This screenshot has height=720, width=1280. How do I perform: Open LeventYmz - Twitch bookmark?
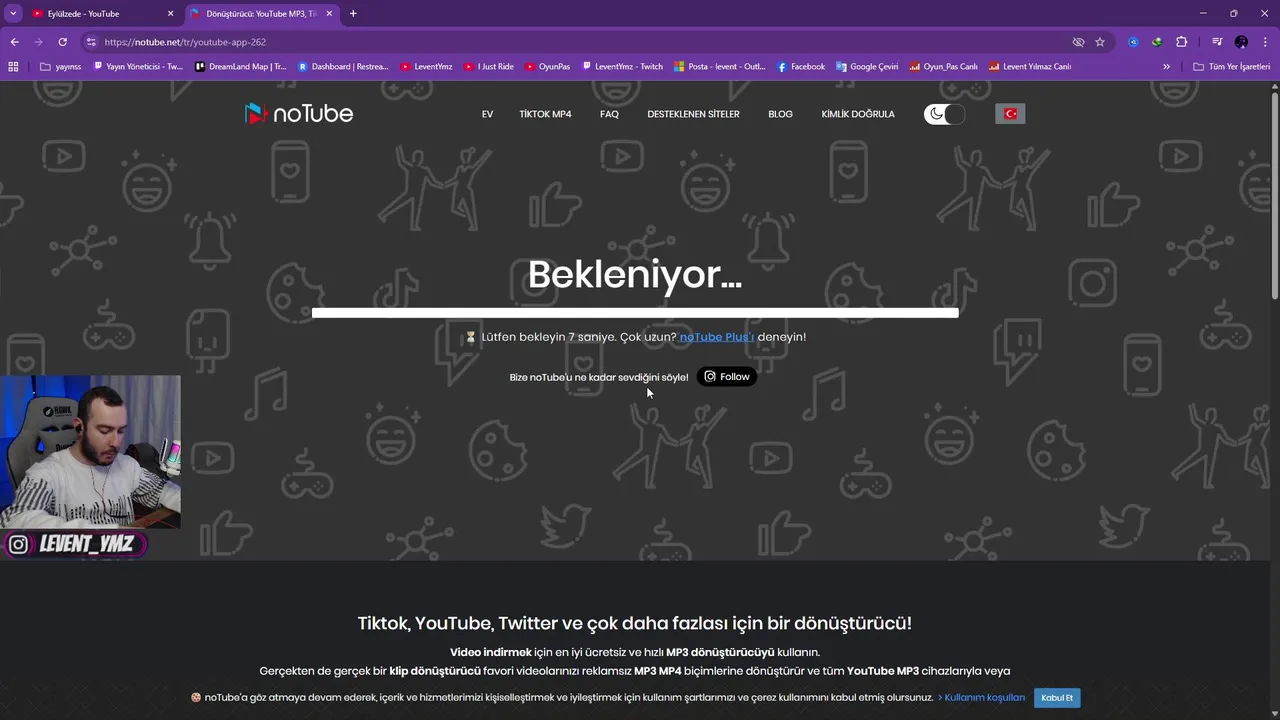[x=622, y=67]
